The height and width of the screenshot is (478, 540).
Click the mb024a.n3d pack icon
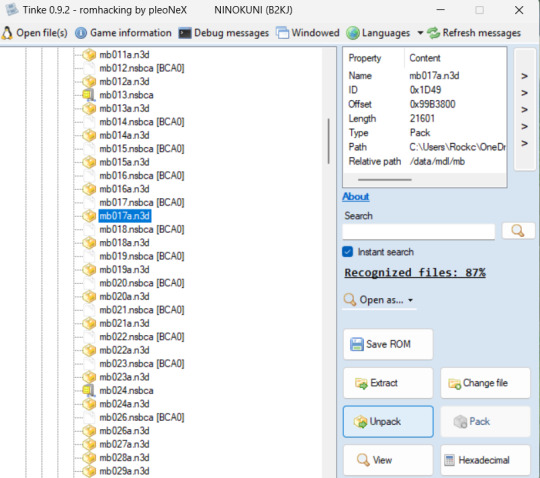click(89, 404)
